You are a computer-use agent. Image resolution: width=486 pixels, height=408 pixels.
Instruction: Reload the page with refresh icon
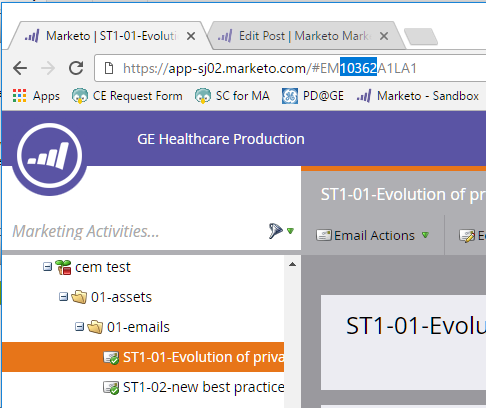[76, 68]
